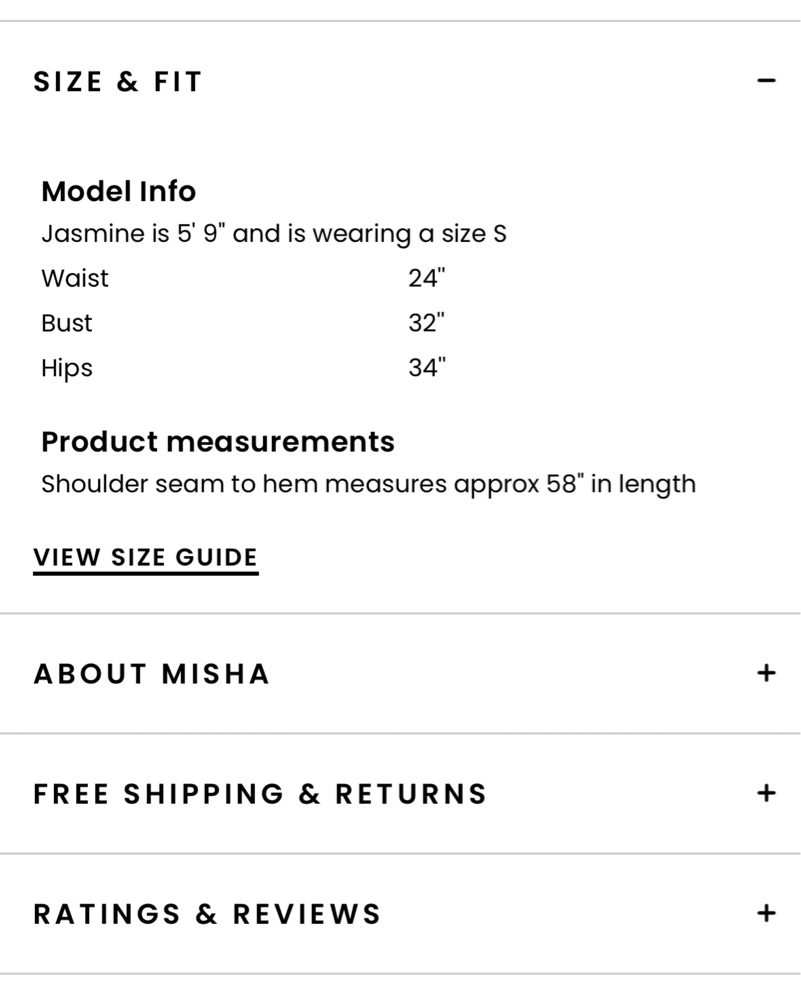
Task: Click the Product measurements subheading
Action: coord(218,442)
